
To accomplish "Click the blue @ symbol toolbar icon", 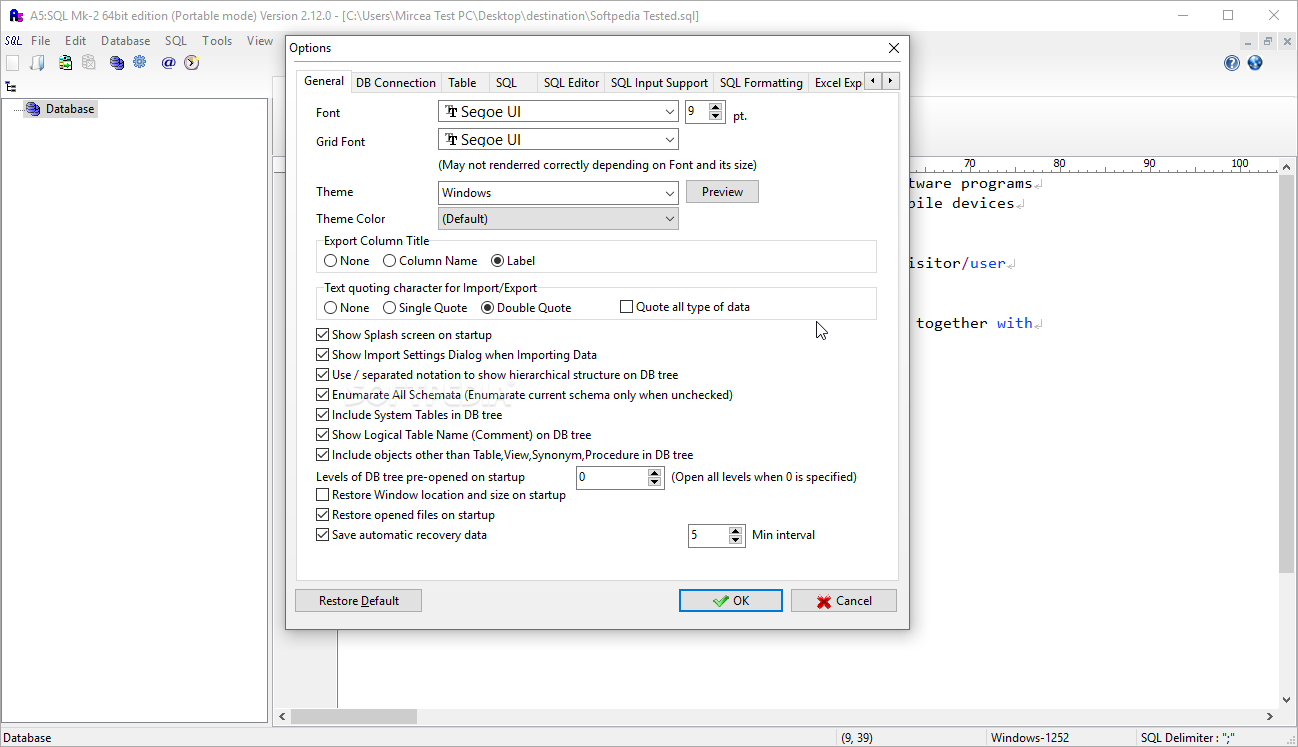I will [168, 63].
